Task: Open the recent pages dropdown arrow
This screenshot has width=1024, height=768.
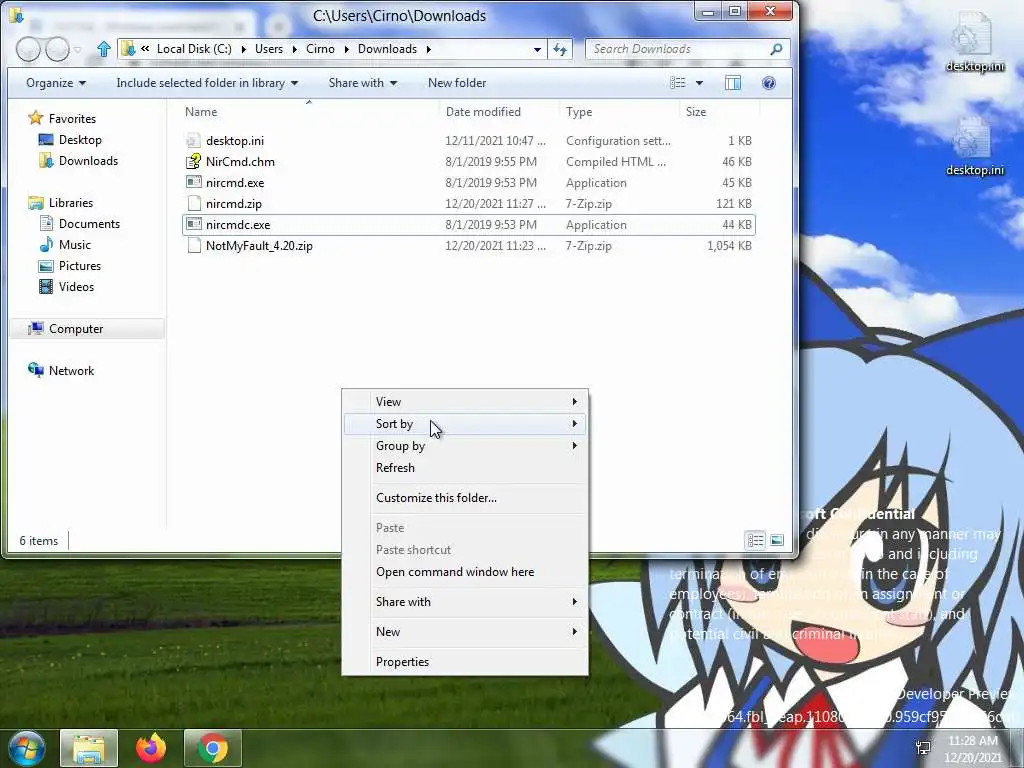Action: pos(78,50)
